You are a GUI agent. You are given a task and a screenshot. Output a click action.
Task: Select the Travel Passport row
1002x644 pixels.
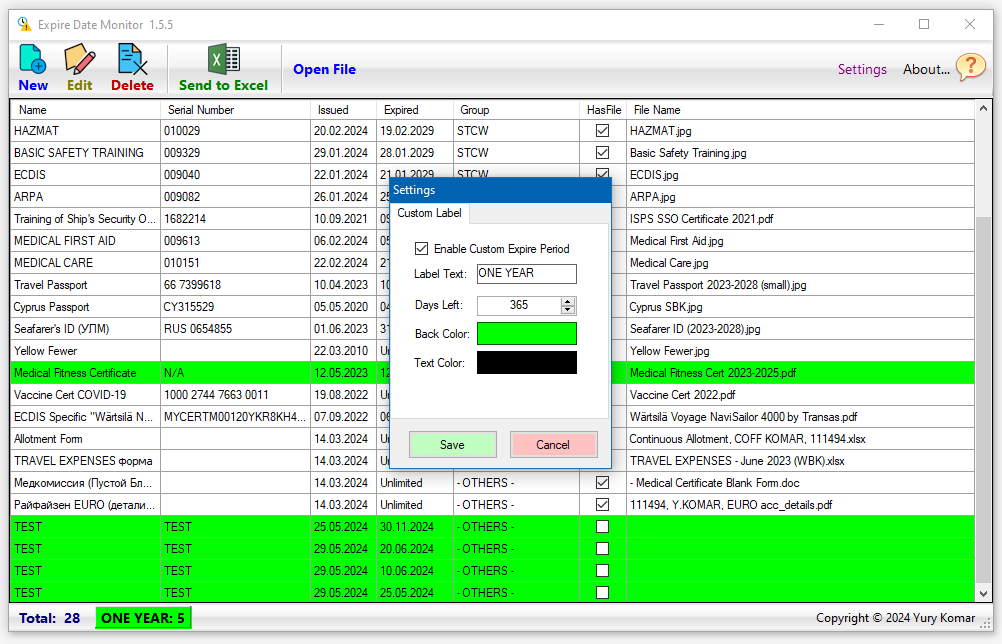[492, 285]
